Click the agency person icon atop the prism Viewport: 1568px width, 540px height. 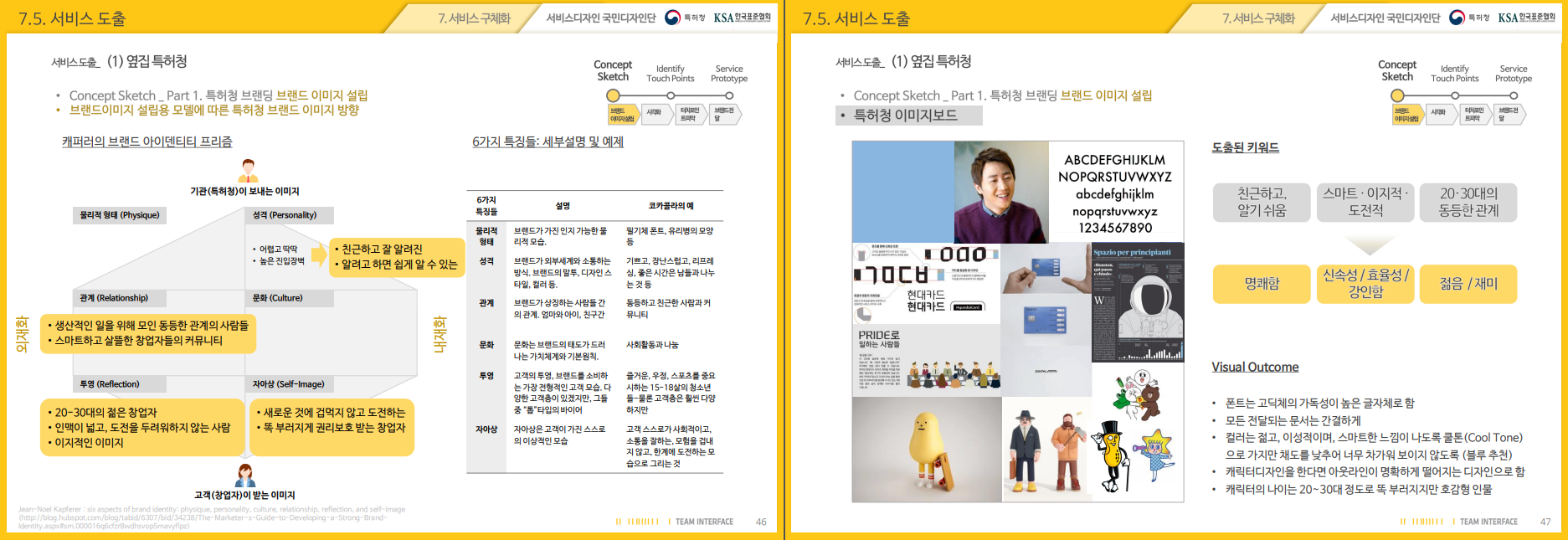click(x=248, y=170)
